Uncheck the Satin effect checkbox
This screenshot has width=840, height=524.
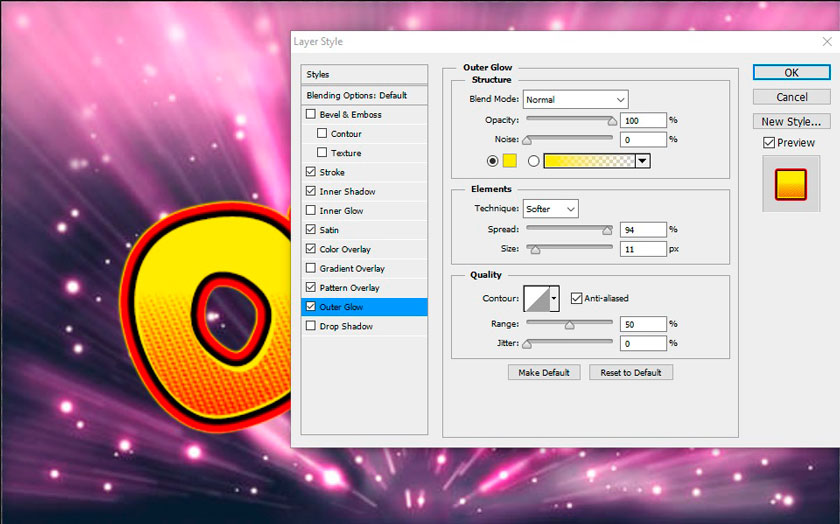311,230
